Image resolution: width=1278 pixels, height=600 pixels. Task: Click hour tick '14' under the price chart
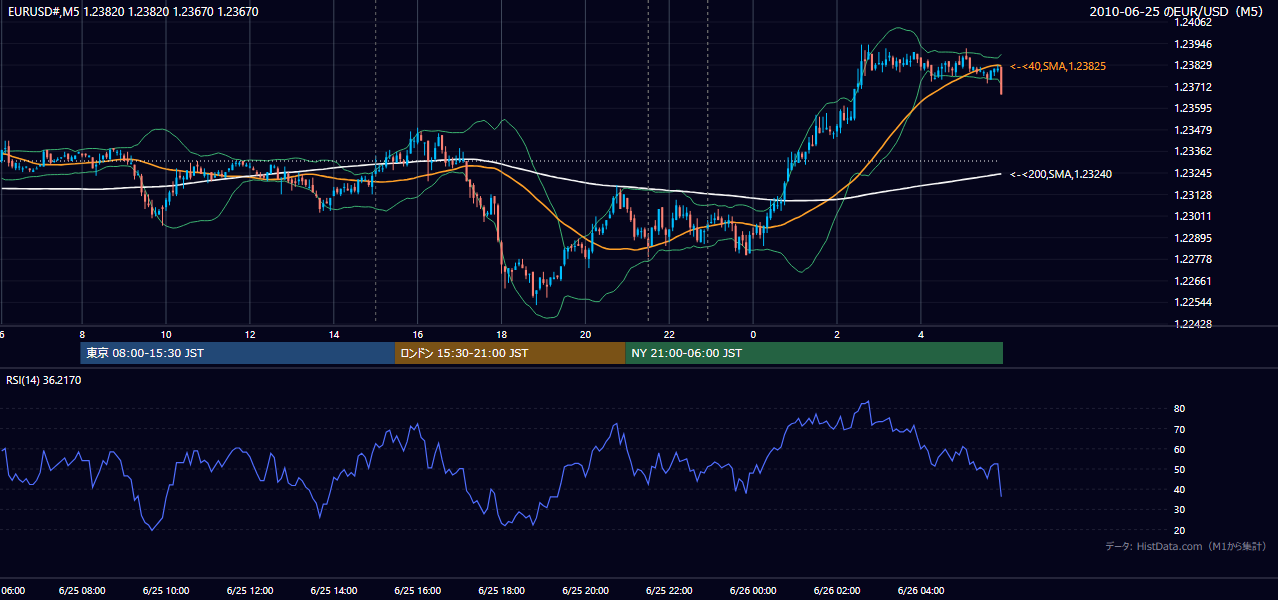coord(334,334)
